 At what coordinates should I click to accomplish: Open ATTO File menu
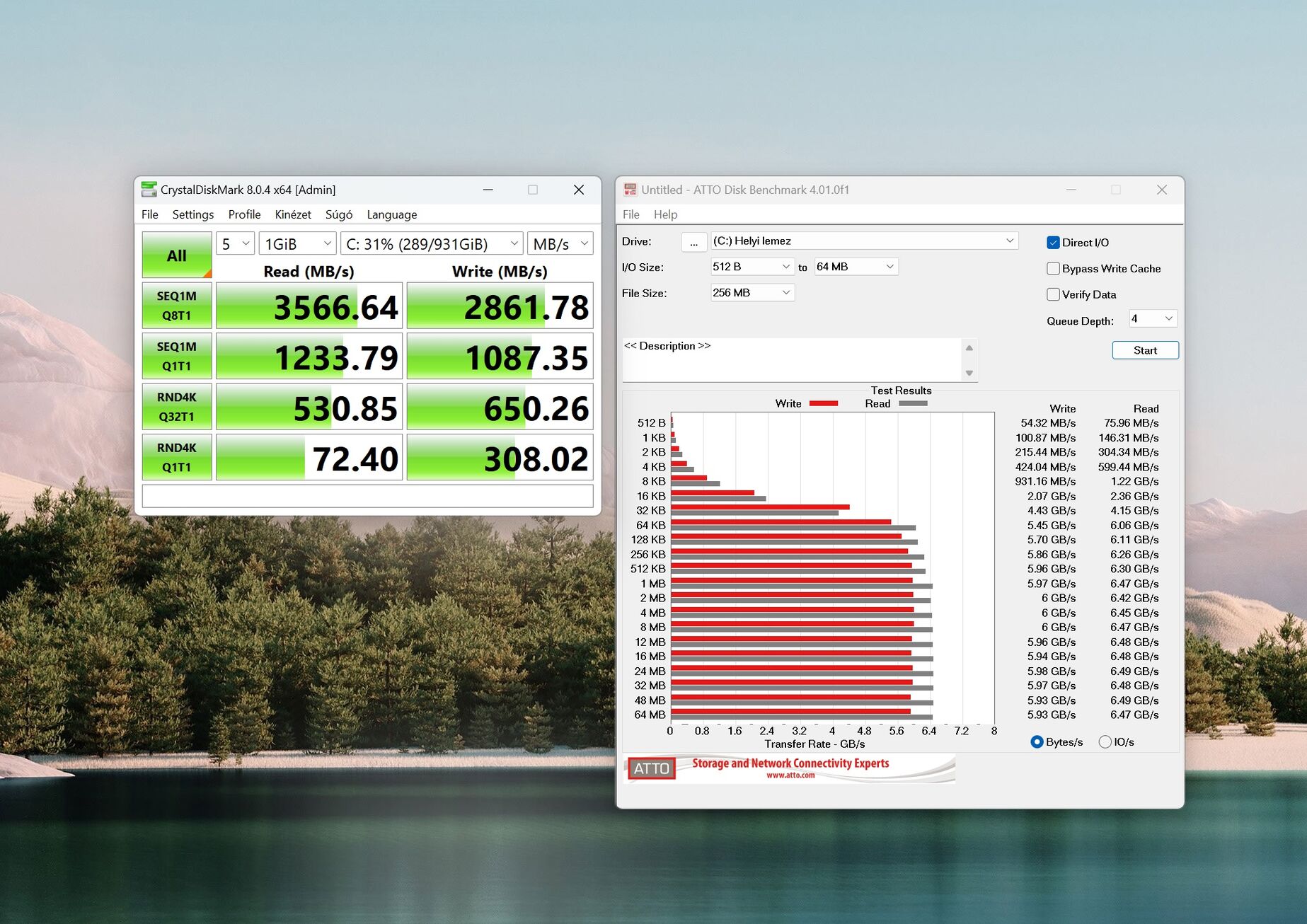[631, 214]
